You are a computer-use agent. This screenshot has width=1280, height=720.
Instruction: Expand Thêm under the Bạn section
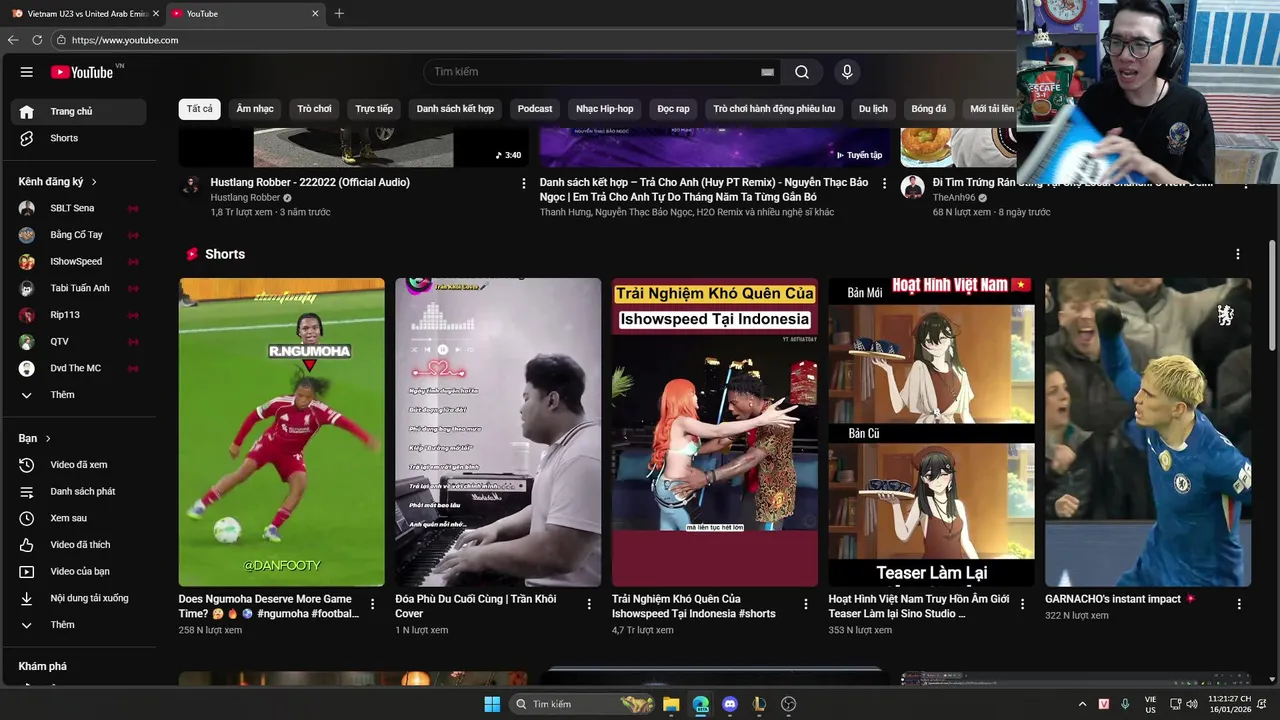(78, 625)
